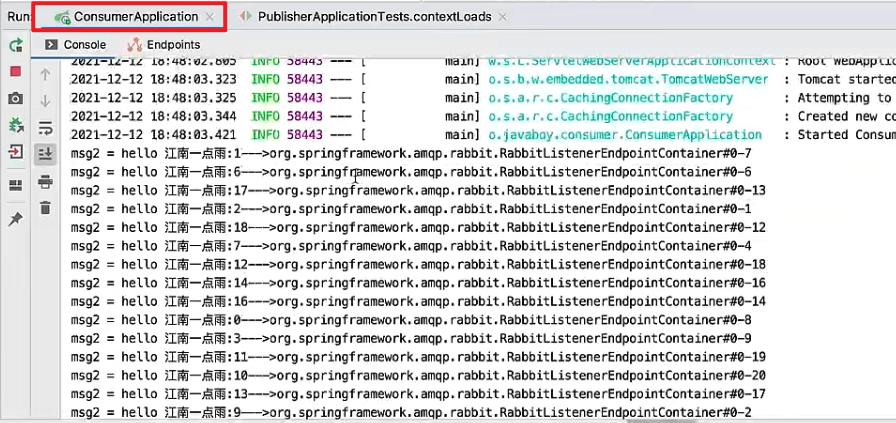This screenshot has height=423, width=896.
Task: Click the message line ending Container#0-8
Action: click(x=411, y=320)
